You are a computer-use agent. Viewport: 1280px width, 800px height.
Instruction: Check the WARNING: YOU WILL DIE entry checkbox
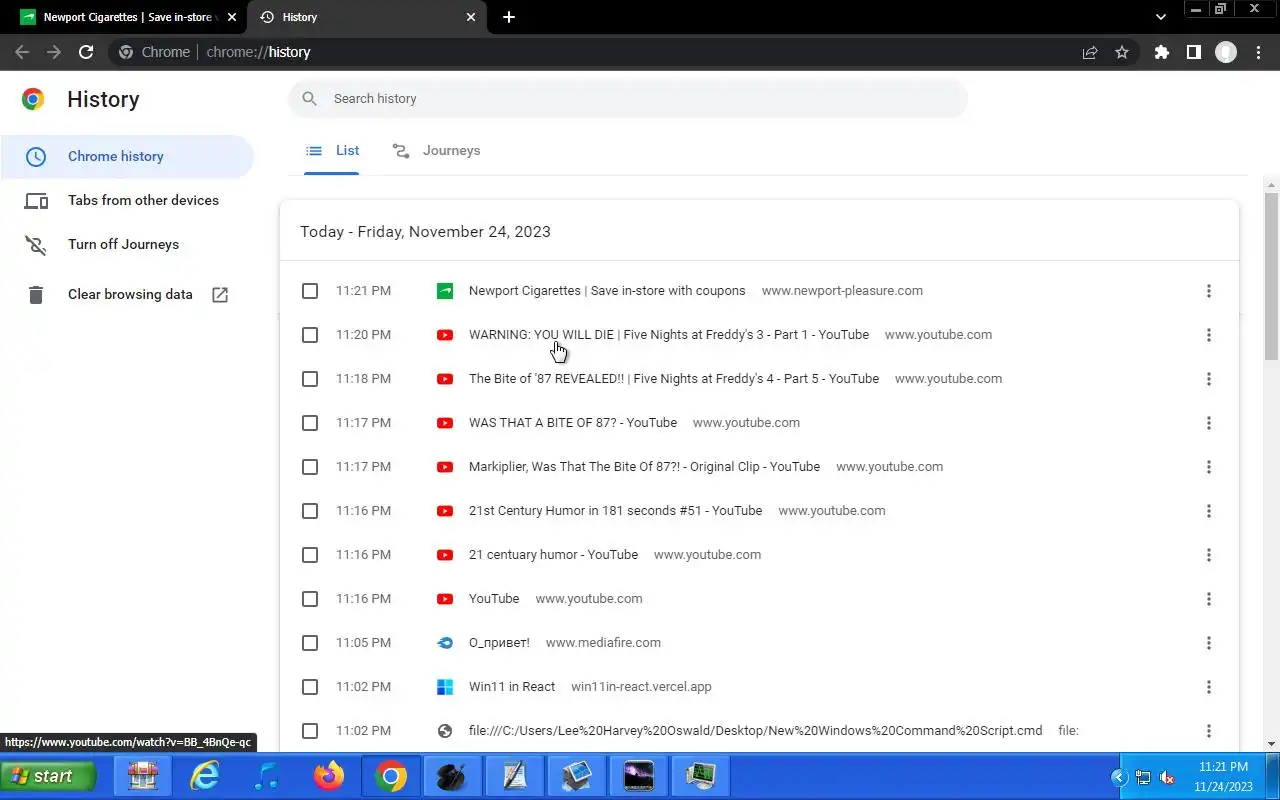pos(310,335)
